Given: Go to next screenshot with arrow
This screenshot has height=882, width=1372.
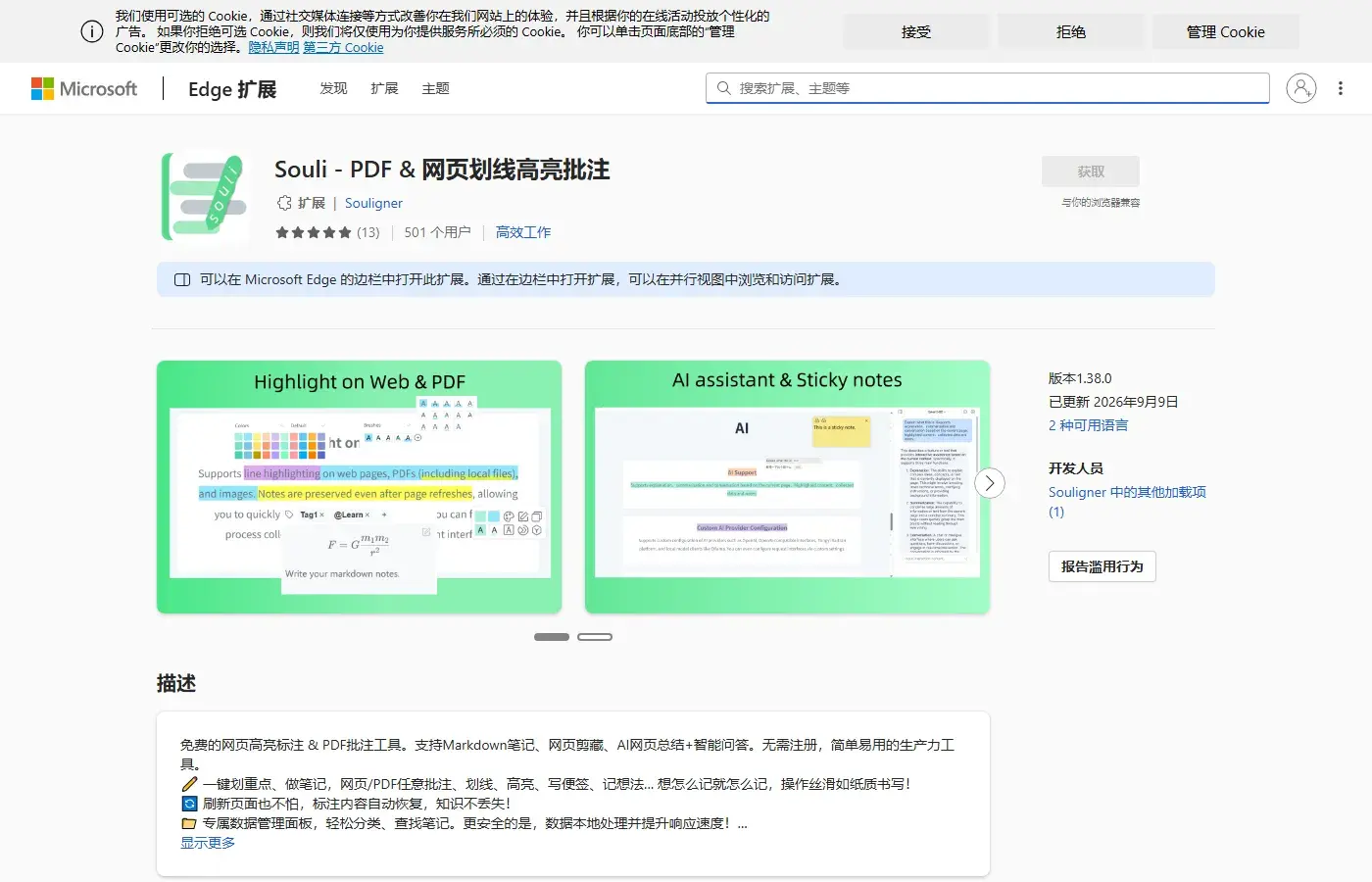Looking at the screenshot, I should (990, 483).
